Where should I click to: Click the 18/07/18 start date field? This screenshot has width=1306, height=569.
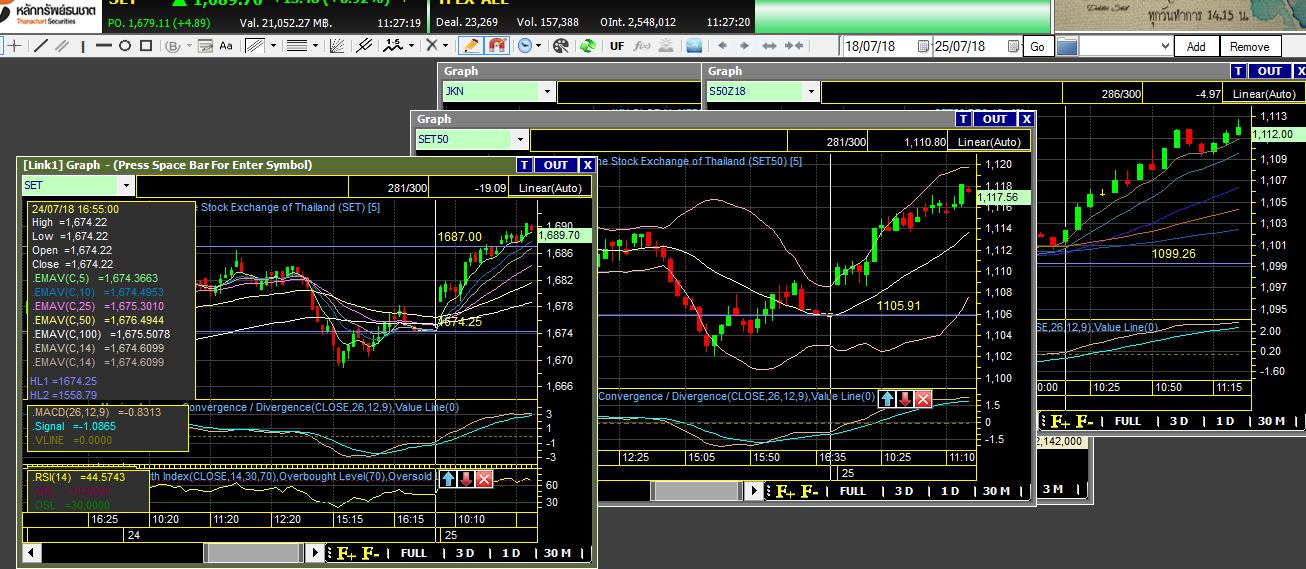(x=884, y=47)
